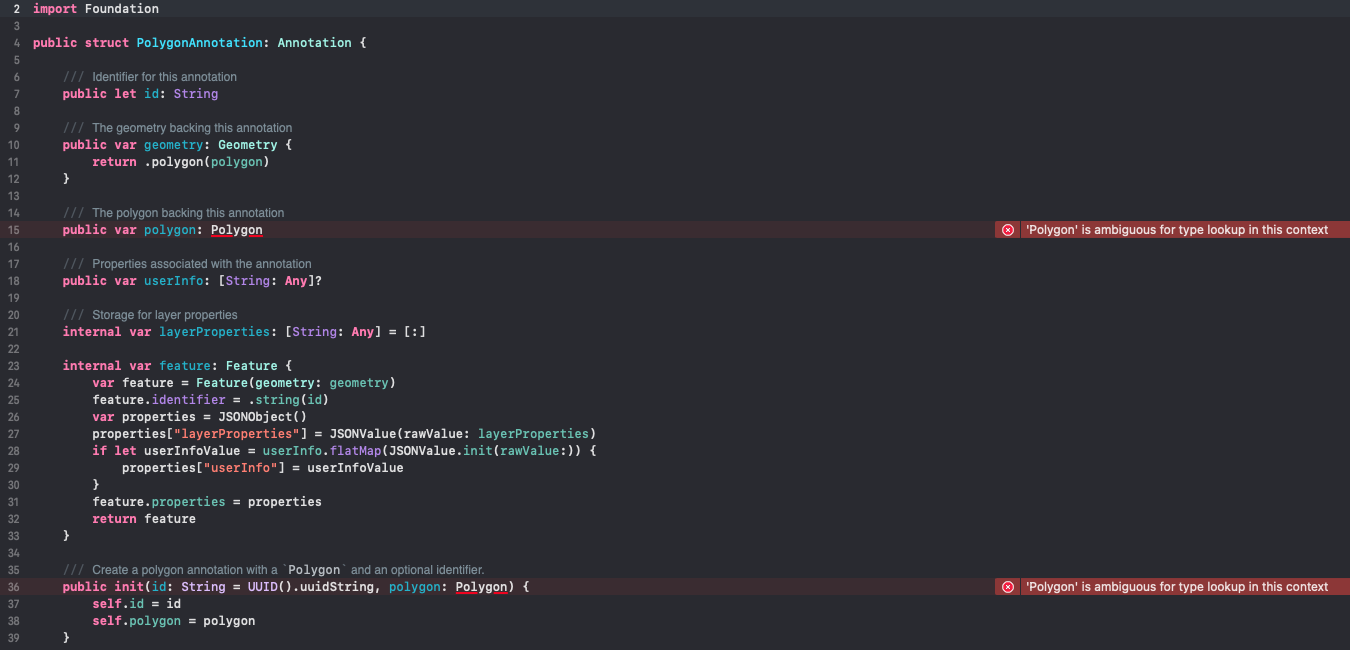The image size is (1350, 650).
Task: Open the ambiguous Polygon error message on line 36
Action: click(x=1177, y=587)
